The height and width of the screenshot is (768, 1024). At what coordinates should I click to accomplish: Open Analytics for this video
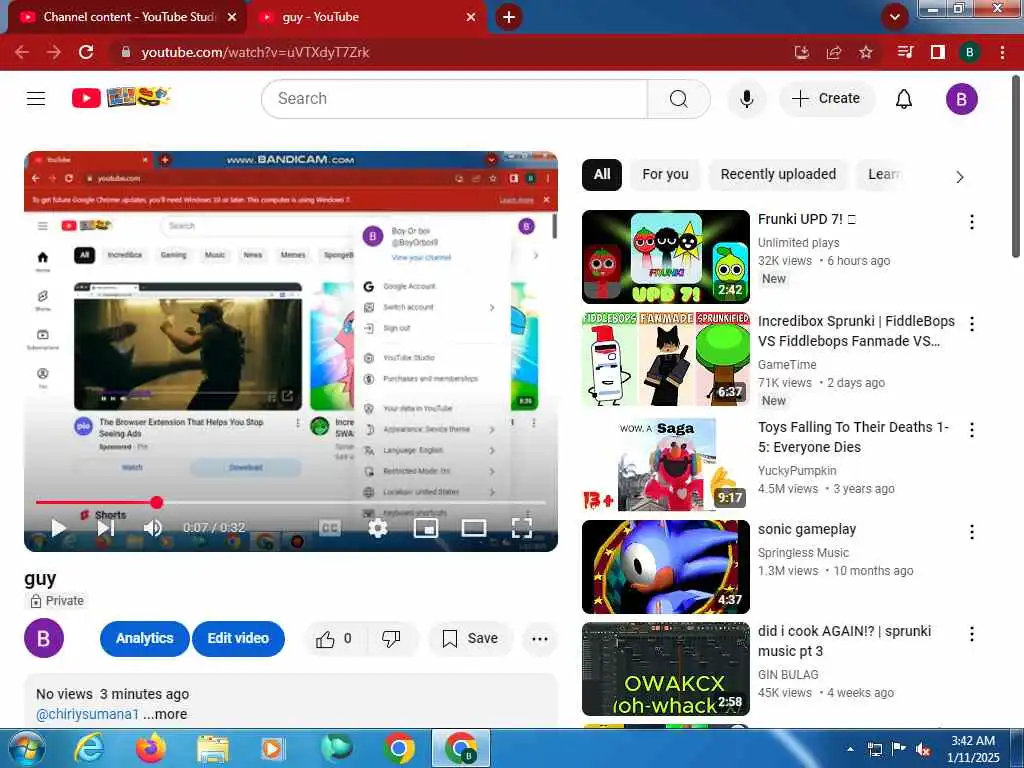tap(144, 639)
